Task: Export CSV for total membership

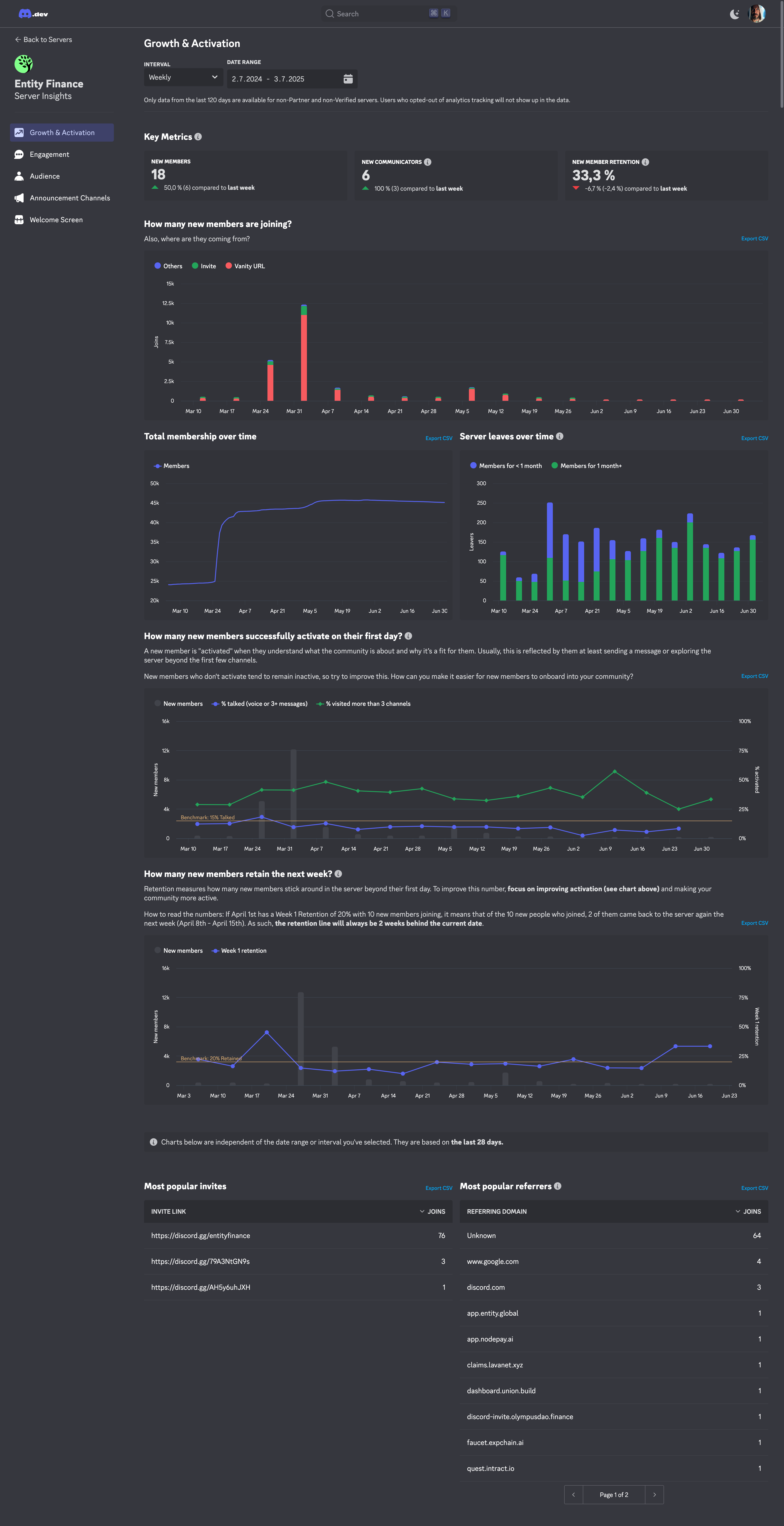Action: 439,438
